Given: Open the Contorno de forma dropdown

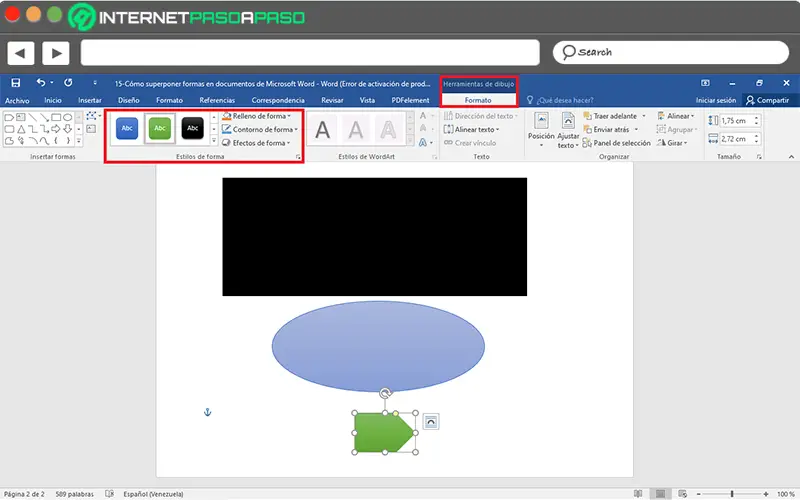Looking at the screenshot, I should click(x=260, y=130).
